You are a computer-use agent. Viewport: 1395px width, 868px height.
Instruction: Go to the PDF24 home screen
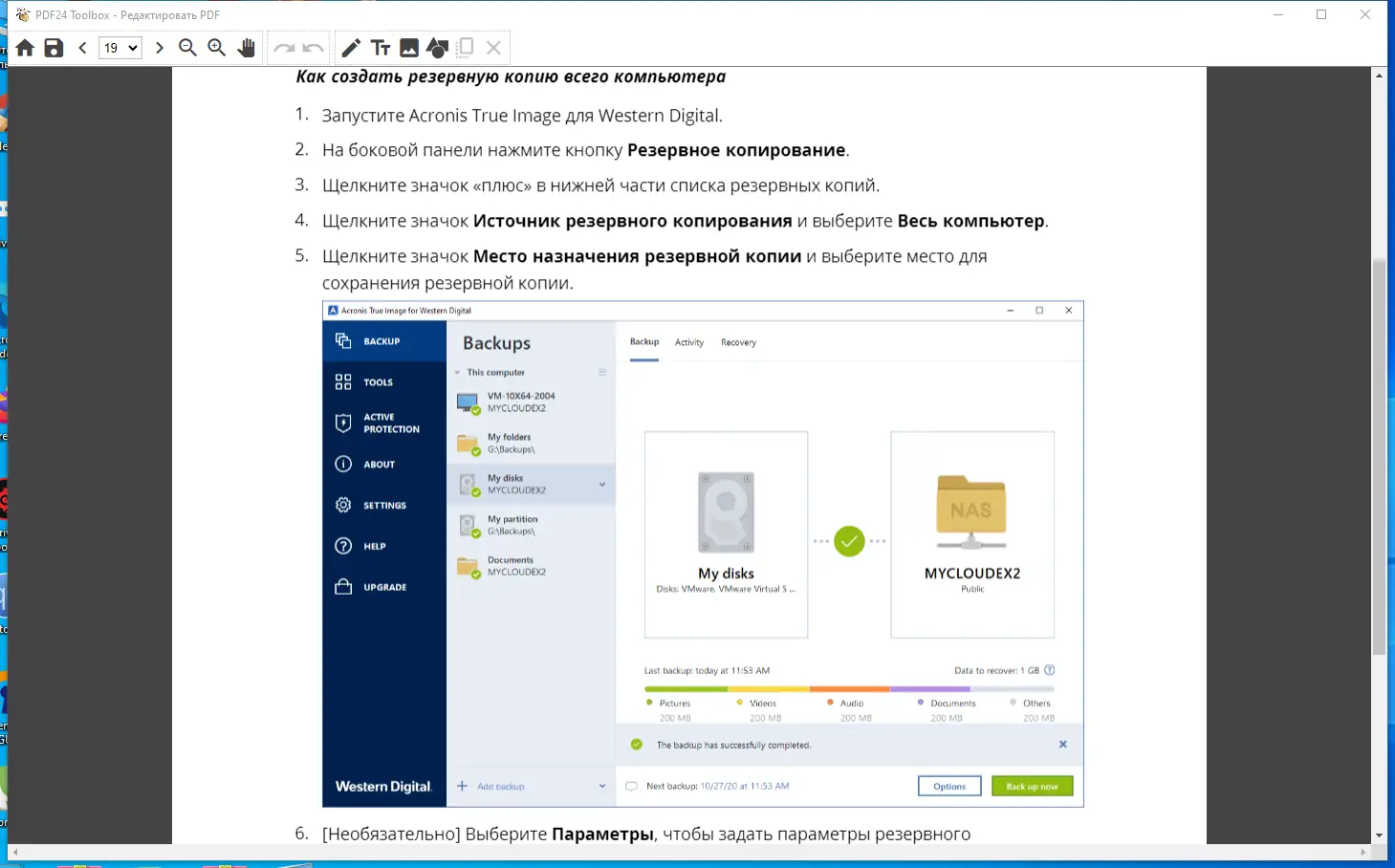coord(25,48)
